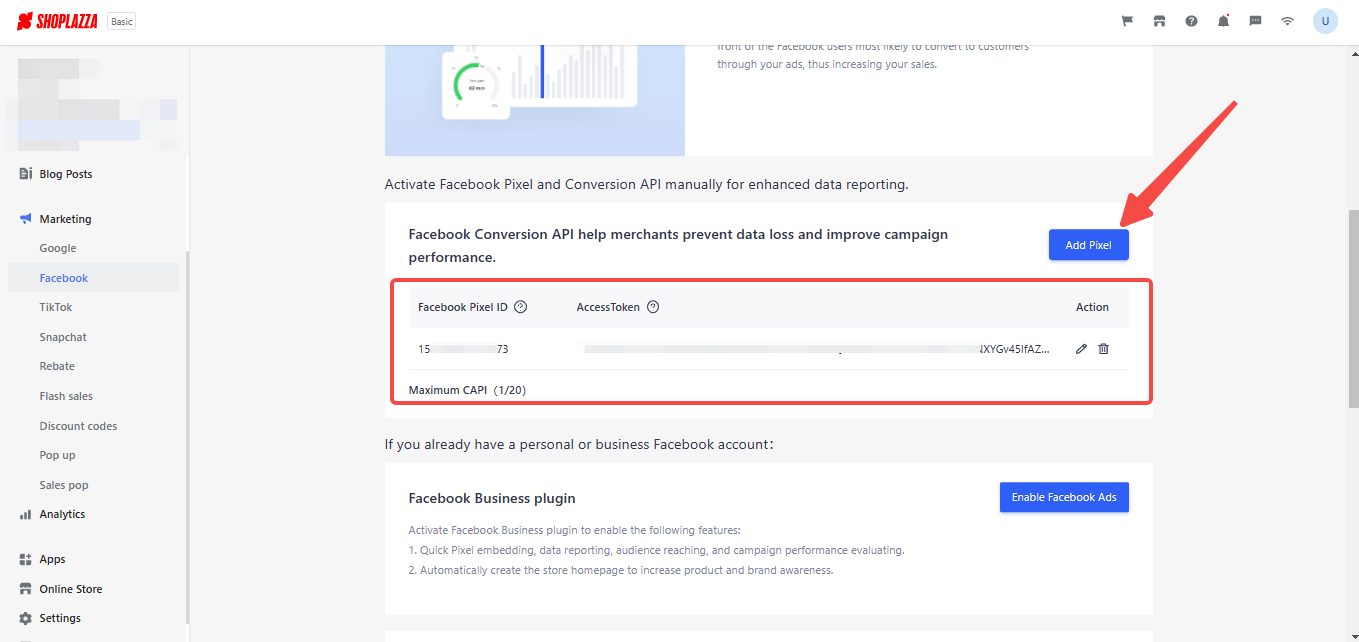Screen dimensions: 1359x642
Task: Click the page's vertical scrollbar
Action: pyautogui.click(x=1353, y=300)
